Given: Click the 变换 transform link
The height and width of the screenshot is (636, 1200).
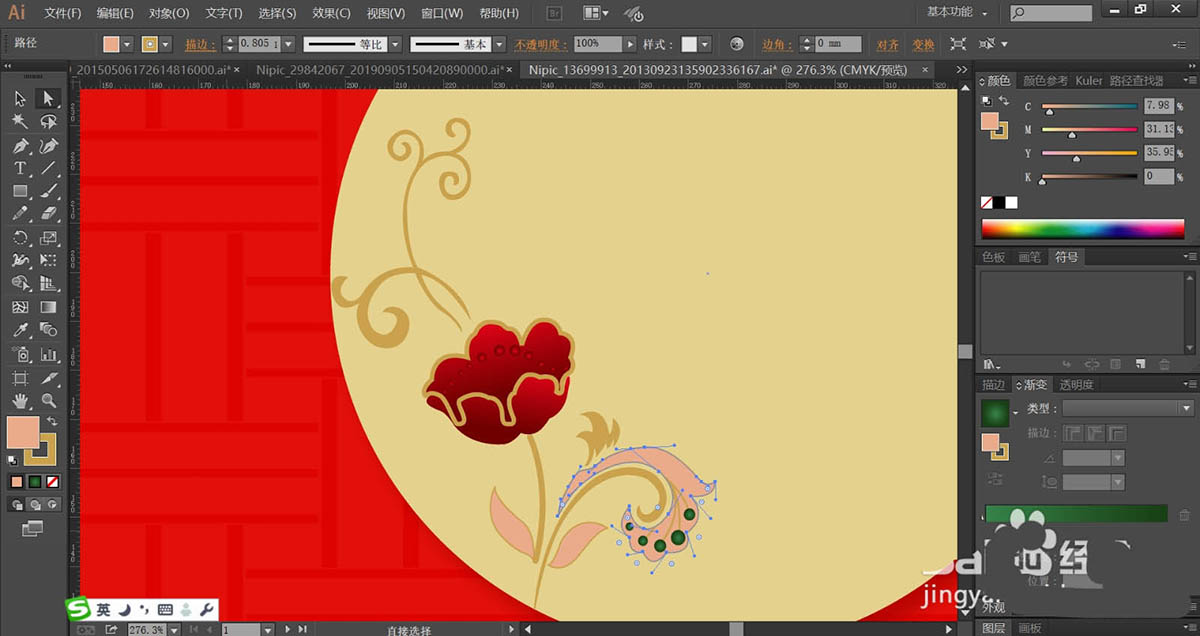Looking at the screenshot, I should (923, 45).
